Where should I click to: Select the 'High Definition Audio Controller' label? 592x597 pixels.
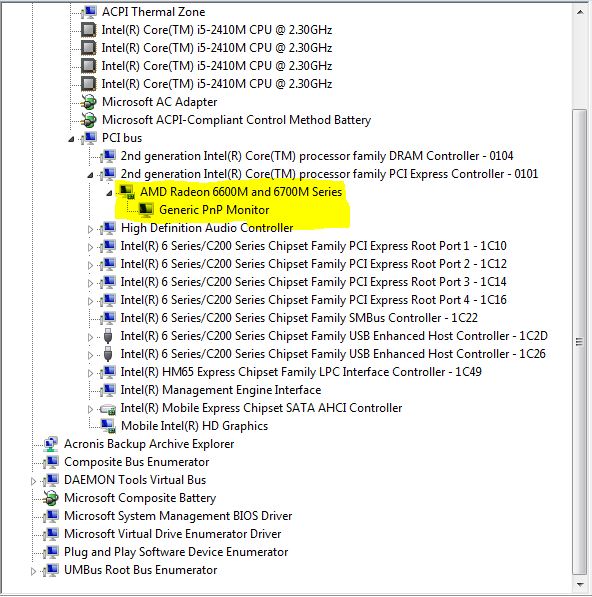pos(207,228)
